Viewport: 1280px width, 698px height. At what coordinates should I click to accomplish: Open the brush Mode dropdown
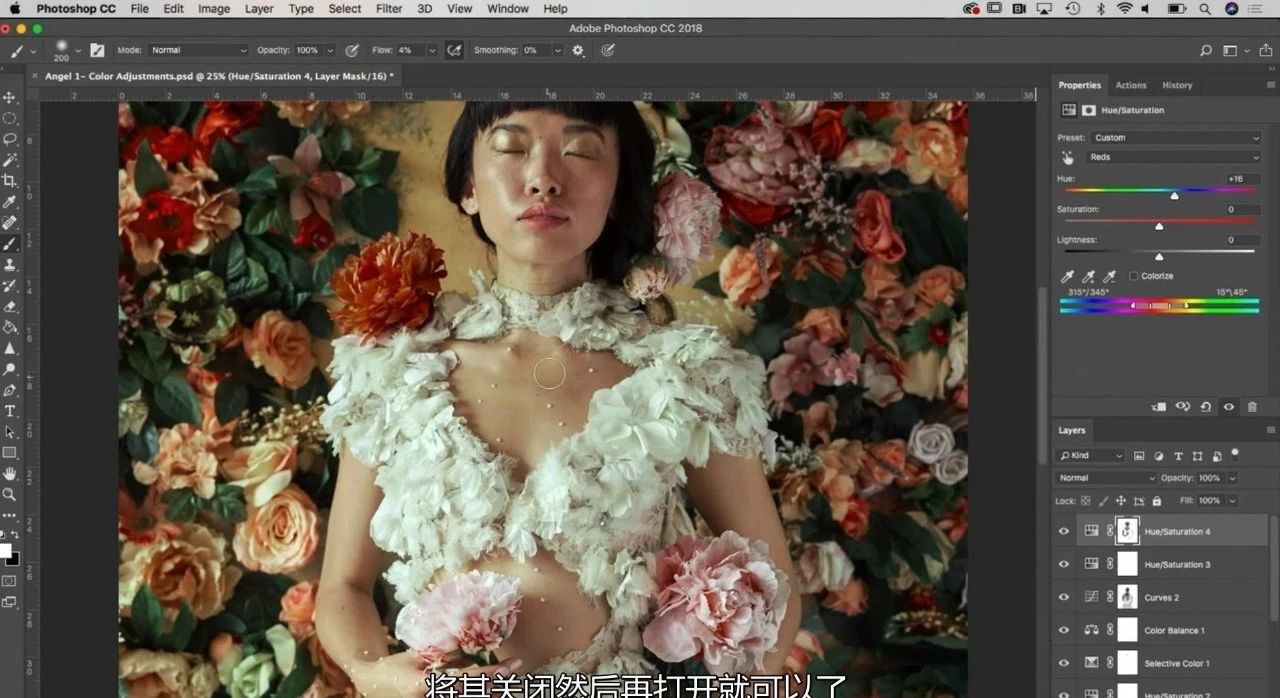click(x=198, y=50)
